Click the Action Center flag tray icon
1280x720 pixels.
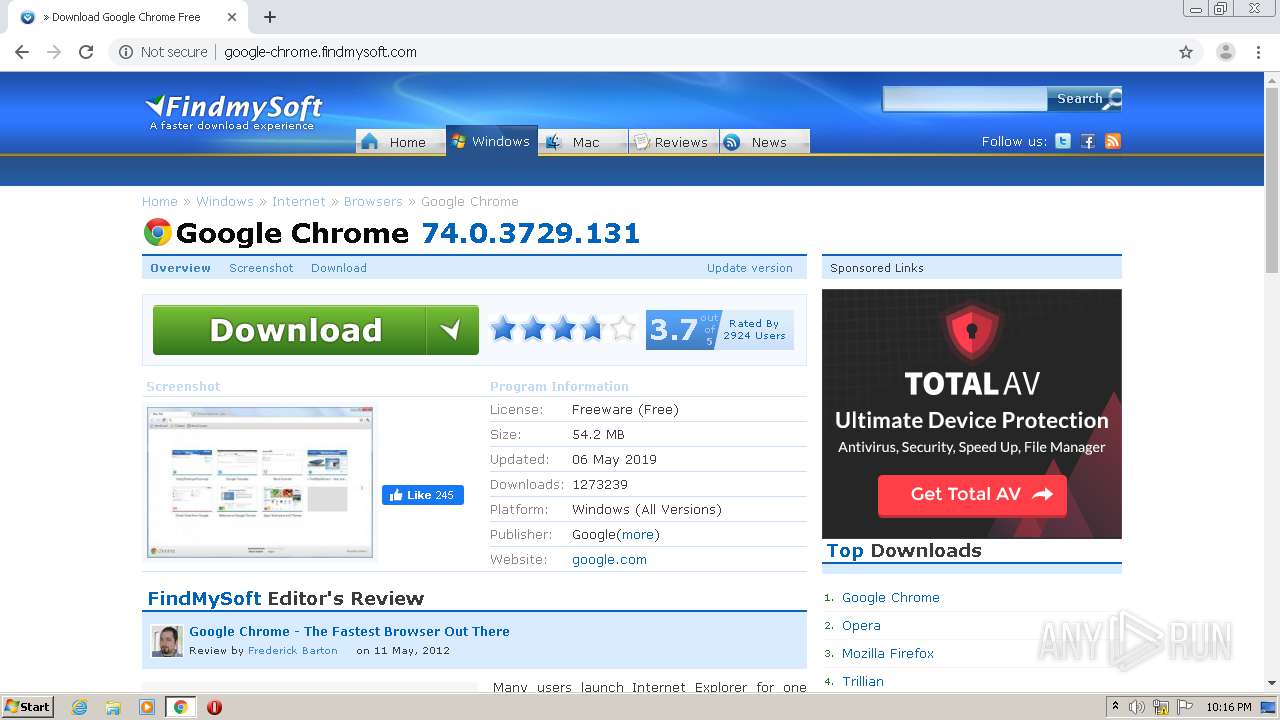[x=1185, y=707]
